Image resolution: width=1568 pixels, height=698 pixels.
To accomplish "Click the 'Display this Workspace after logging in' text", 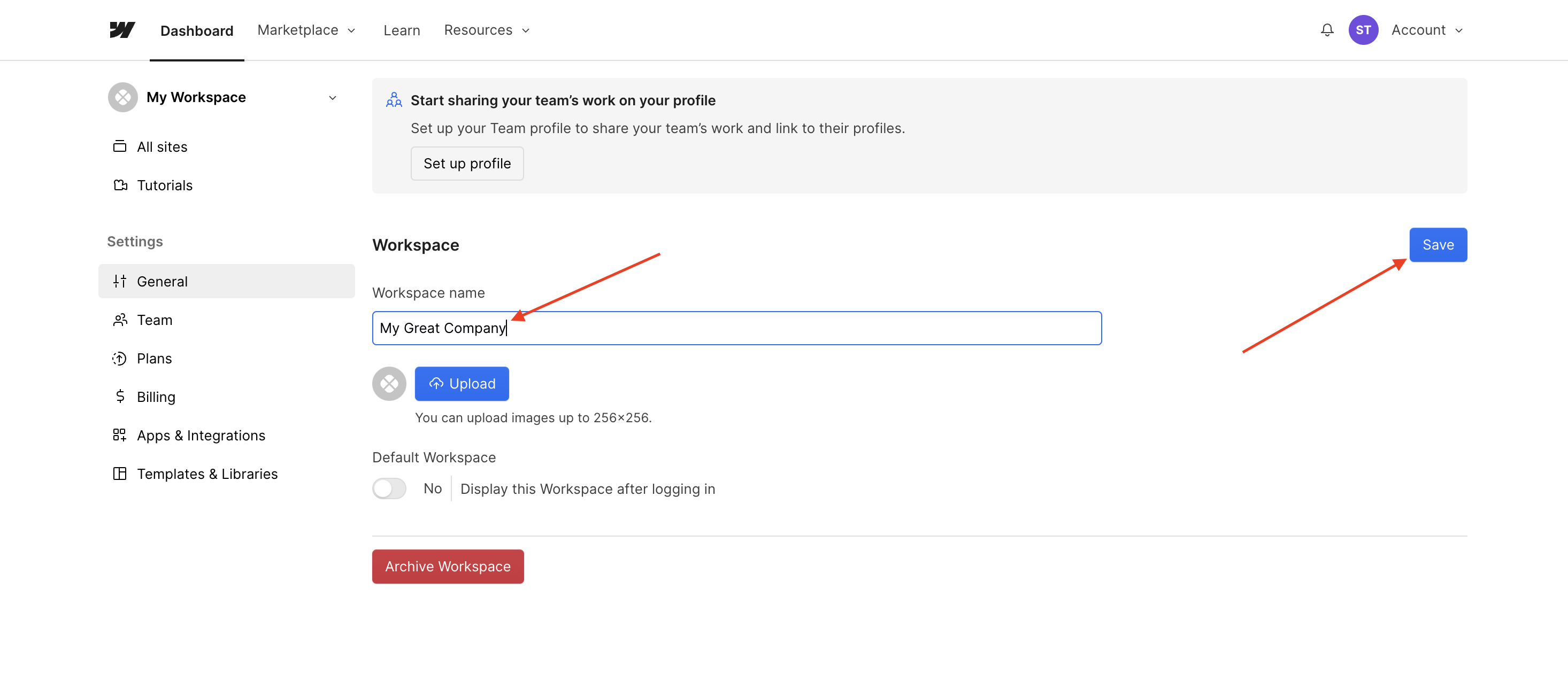I will 587,488.
